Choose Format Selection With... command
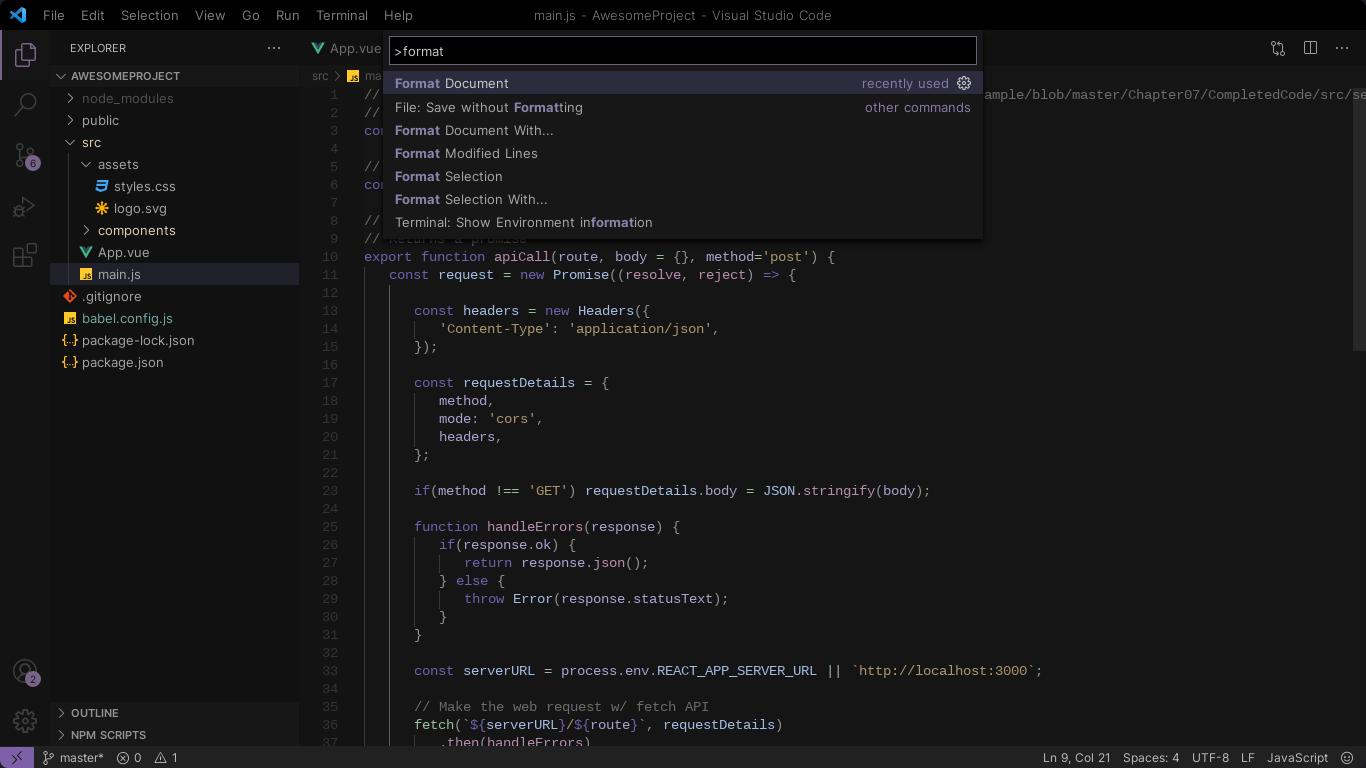 coord(683,199)
